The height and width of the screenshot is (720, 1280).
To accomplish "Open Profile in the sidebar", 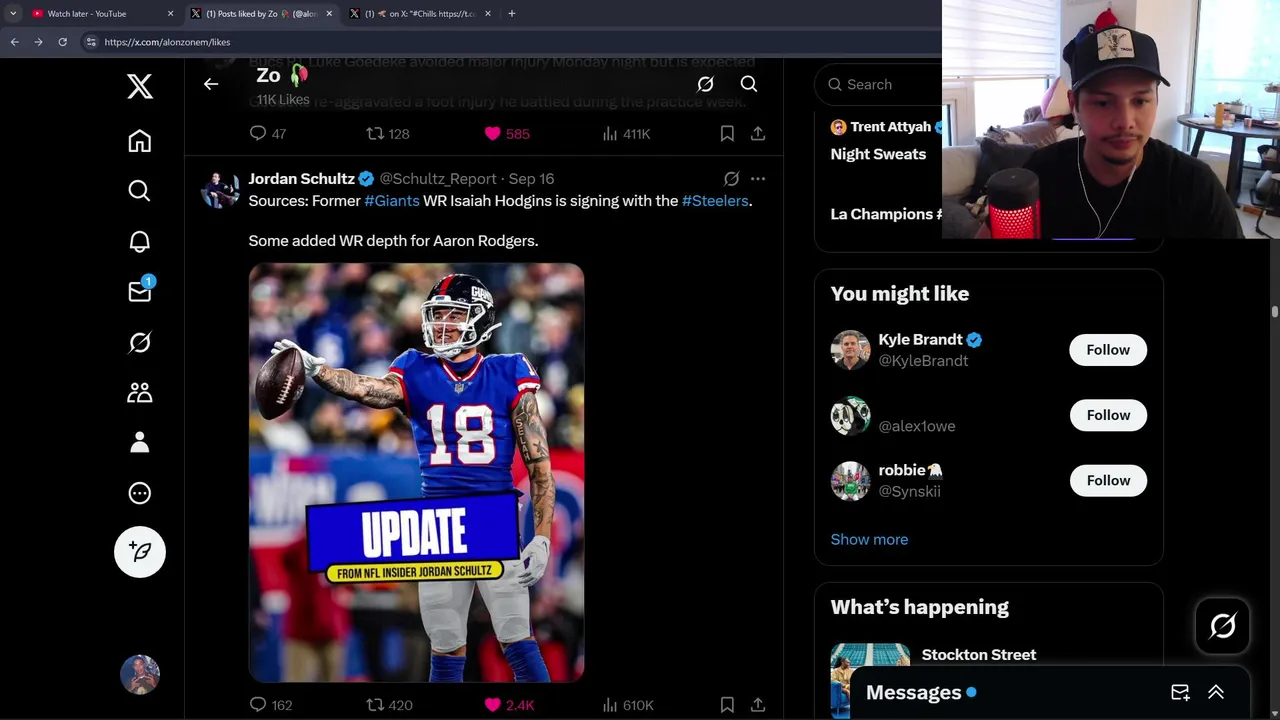I will pyautogui.click(x=140, y=442).
